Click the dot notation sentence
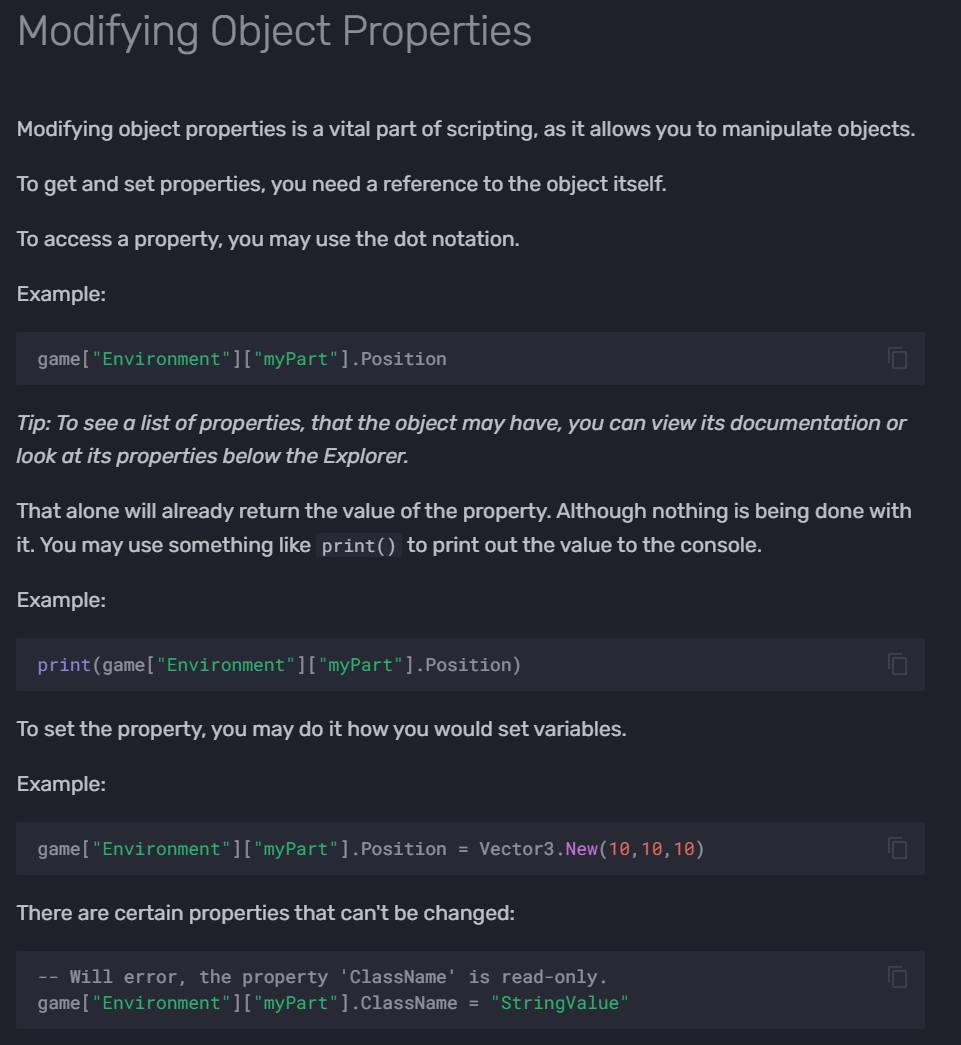Viewport: 961px width, 1045px height. coord(268,239)
